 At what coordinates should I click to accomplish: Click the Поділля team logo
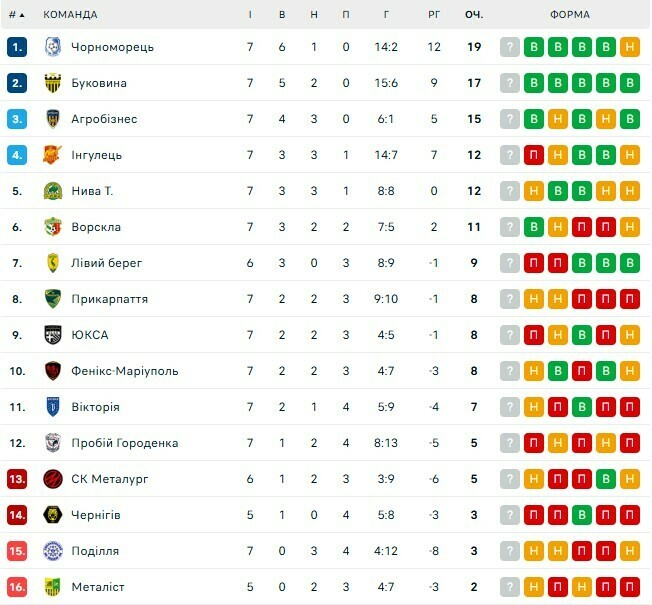point(53,551)
